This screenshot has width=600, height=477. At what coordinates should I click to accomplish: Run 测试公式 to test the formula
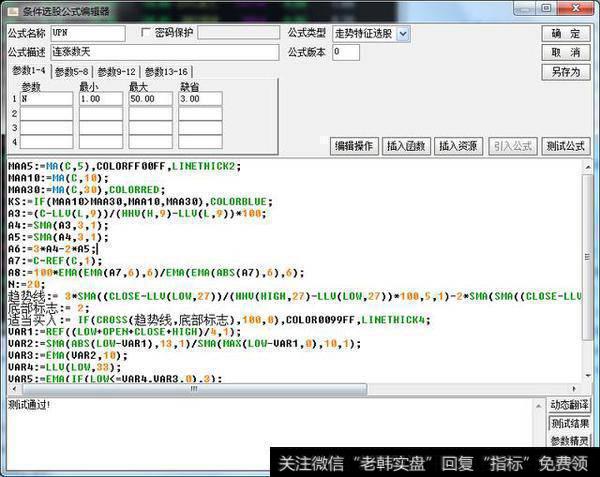(566, 146)
